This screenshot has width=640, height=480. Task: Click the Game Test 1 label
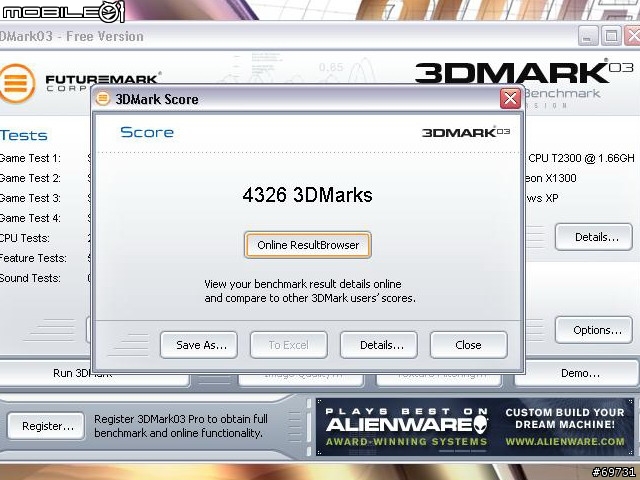(30, 158)
